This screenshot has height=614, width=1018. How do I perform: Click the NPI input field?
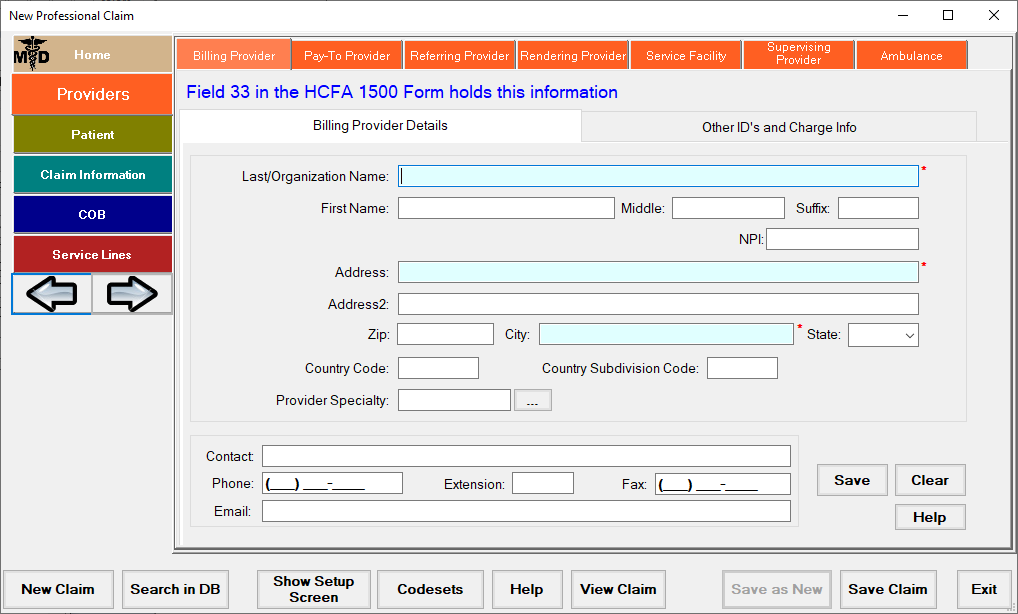coord(843,239)
